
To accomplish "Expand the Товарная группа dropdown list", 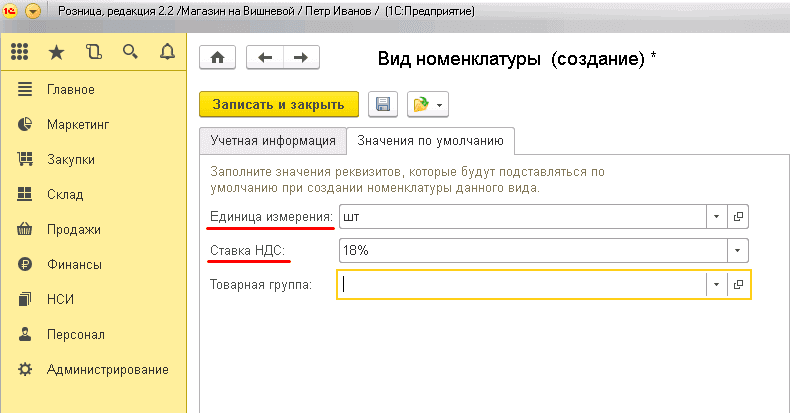I will [x=717, y=285].
